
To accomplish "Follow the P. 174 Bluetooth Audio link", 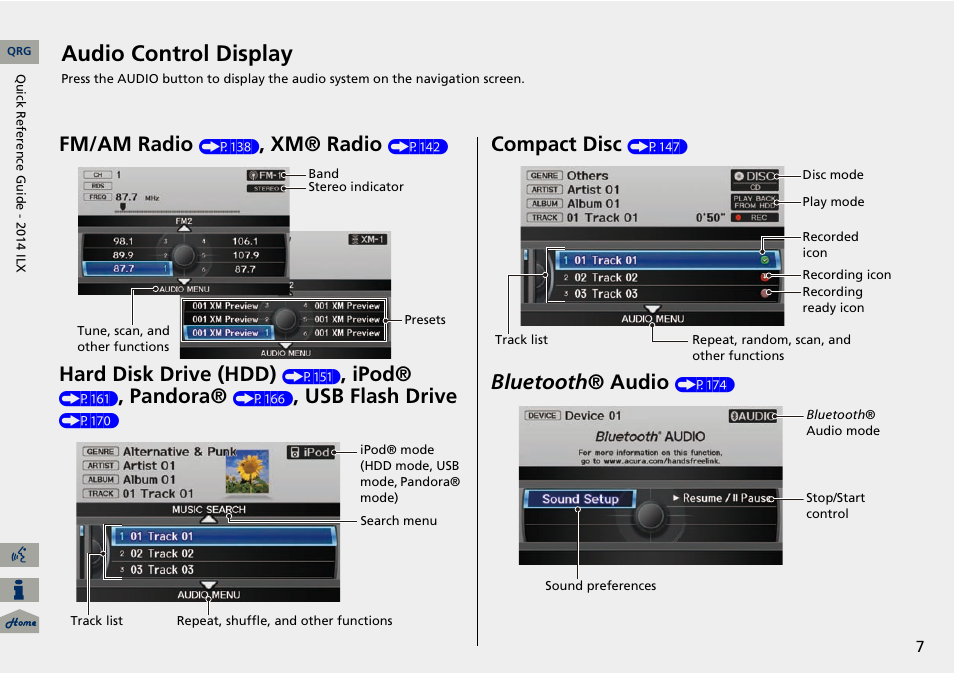I will [705, 384].
